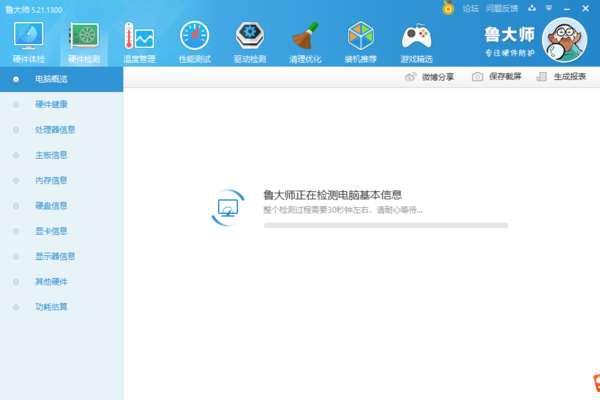Open 驱动检测 driver detection

[250, 40]
